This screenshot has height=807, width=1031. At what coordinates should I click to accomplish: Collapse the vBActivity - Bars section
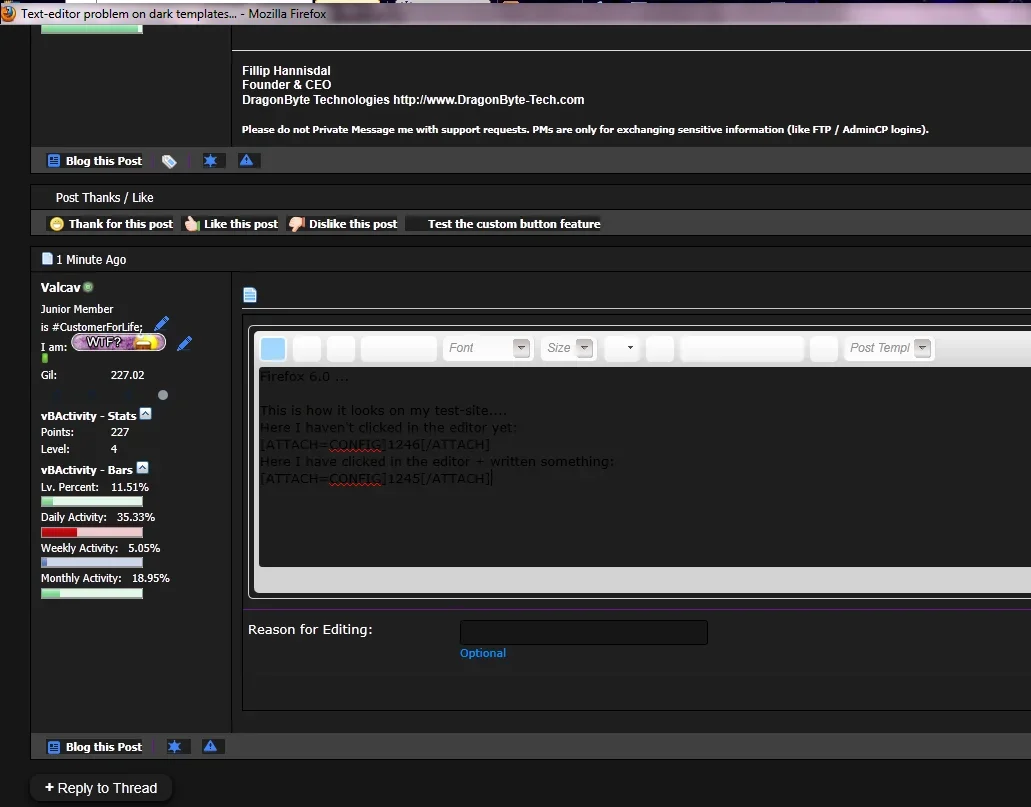click(142, 468)
